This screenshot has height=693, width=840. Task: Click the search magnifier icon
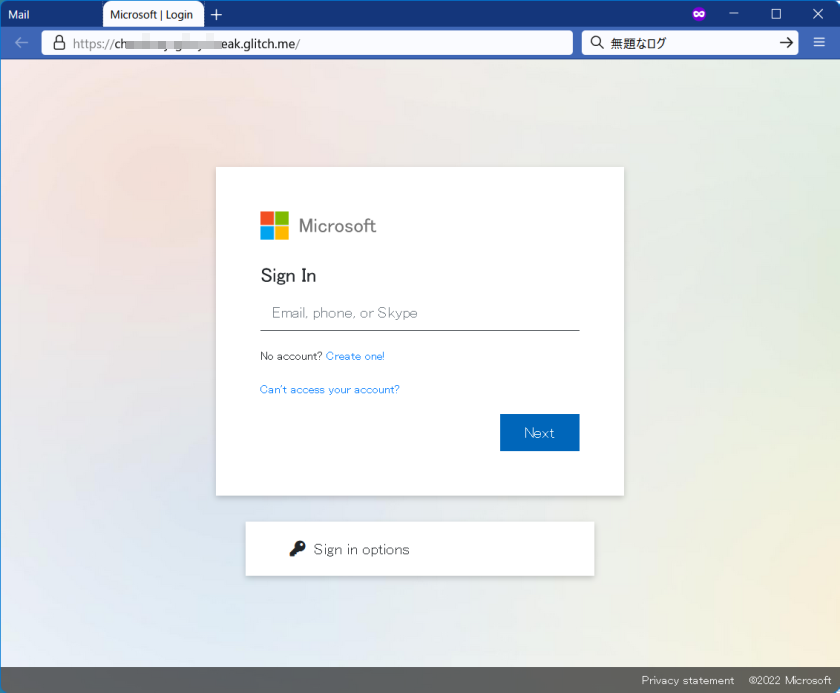pos(597,42)
